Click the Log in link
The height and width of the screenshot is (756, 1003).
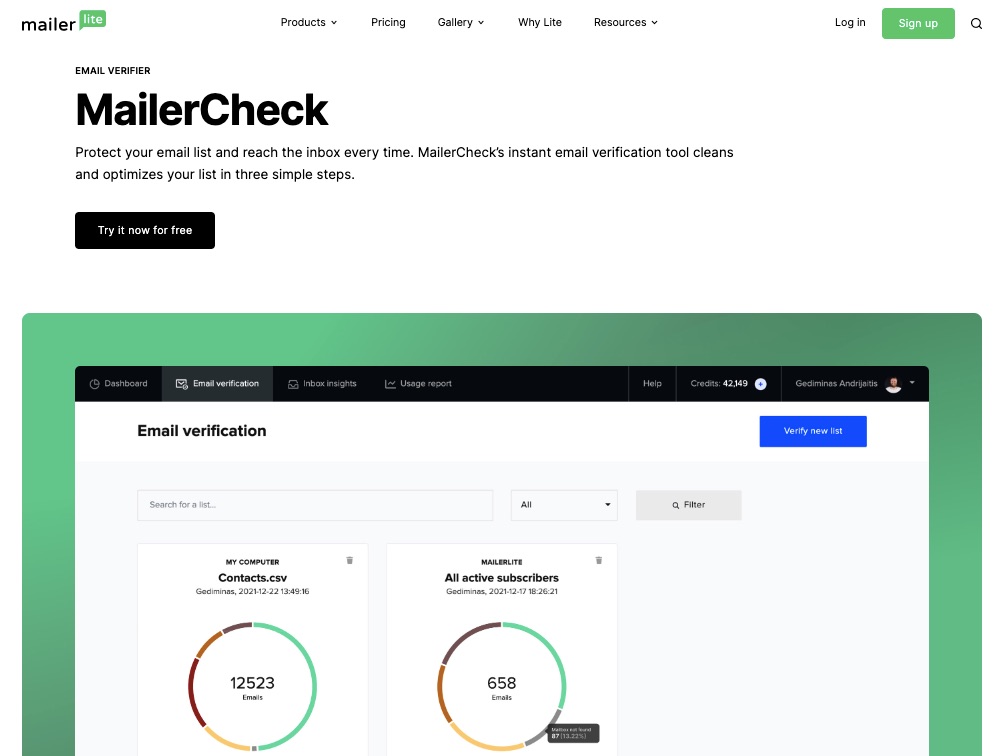pyautogui.click(x=850, y=22)
